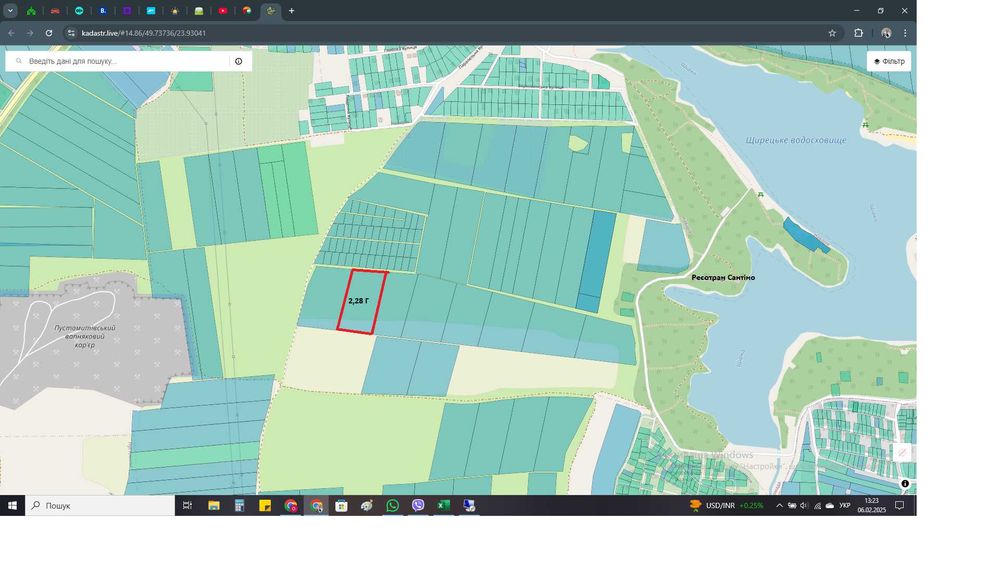1000x563 pixels.
Task: Open Microsoft Store from the taskbar
Action: (x=342, y=506)
